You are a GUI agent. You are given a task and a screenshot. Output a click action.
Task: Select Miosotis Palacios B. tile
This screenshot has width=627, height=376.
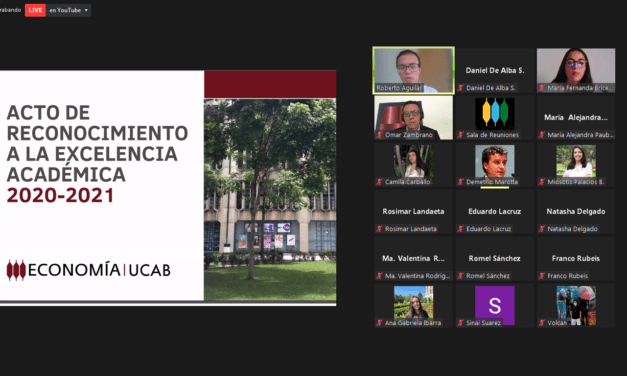[576, 164]
